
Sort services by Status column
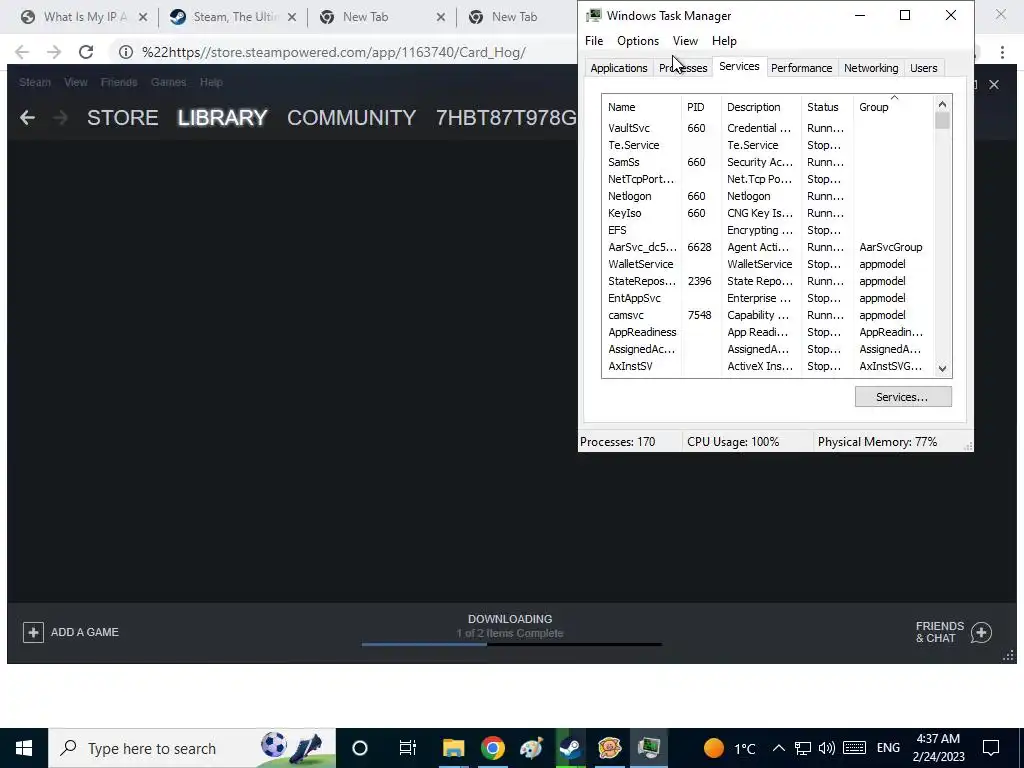tap(827, 107)
